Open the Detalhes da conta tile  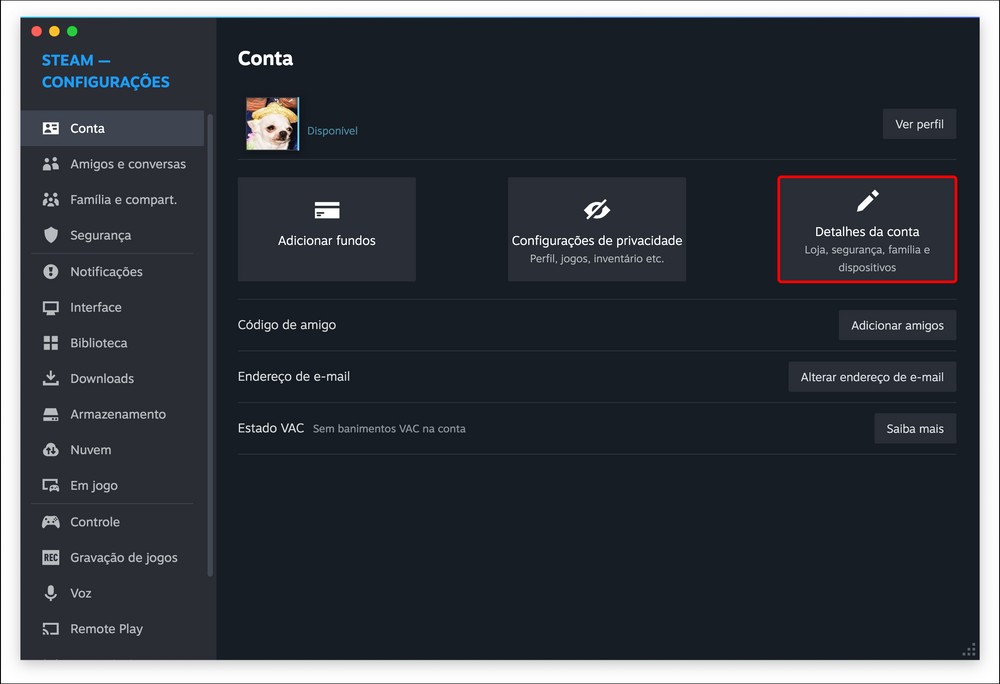pos(867,230)
